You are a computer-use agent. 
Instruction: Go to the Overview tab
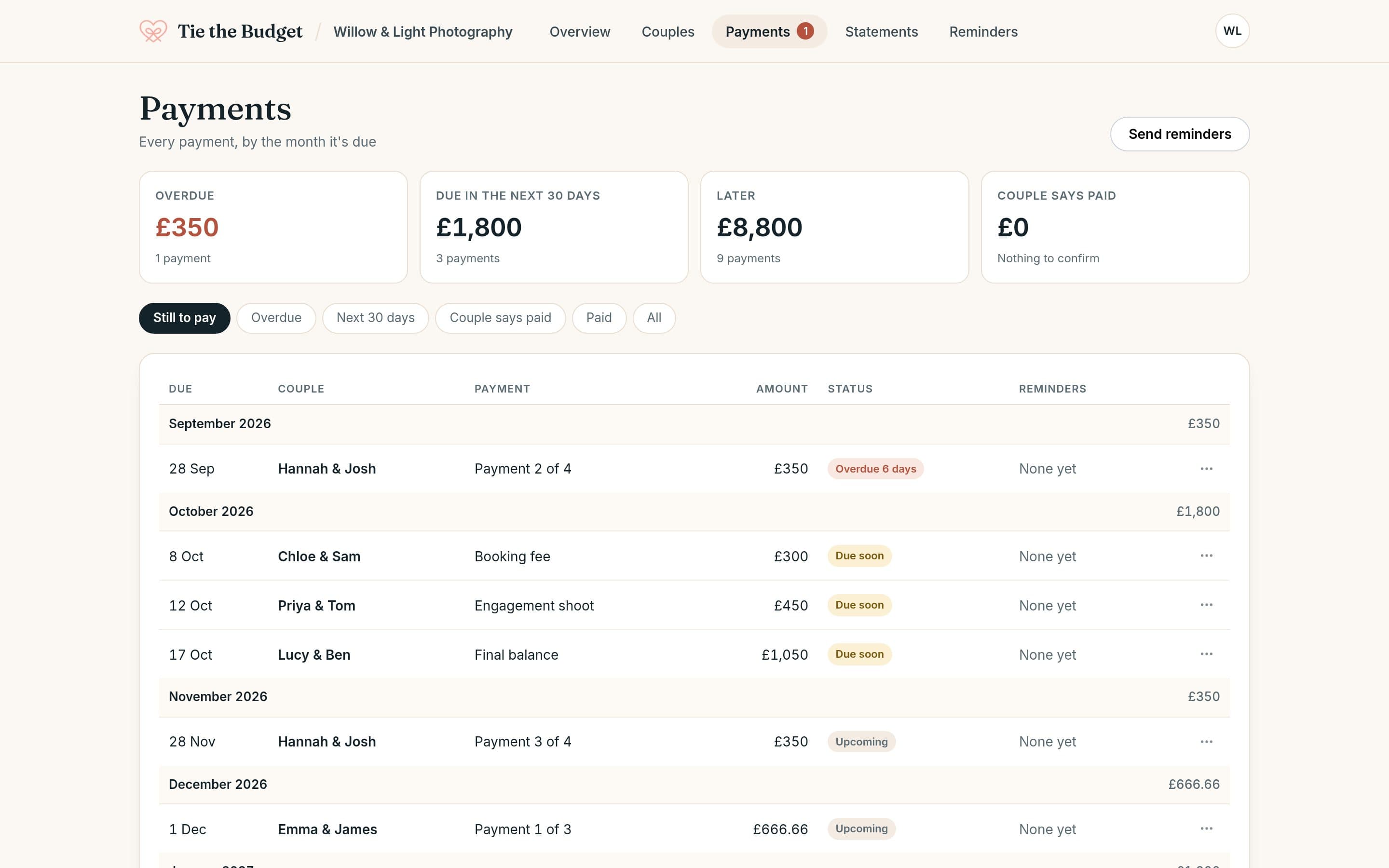[580, 31]
